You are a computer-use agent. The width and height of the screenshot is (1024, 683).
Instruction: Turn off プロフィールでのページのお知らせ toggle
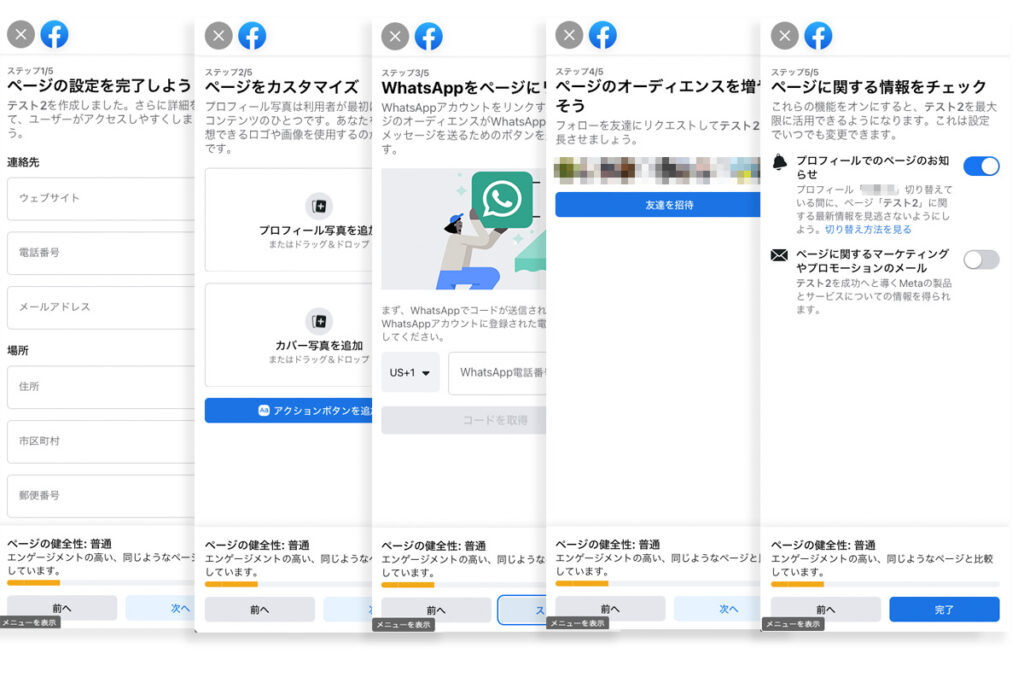pos(982,167)
